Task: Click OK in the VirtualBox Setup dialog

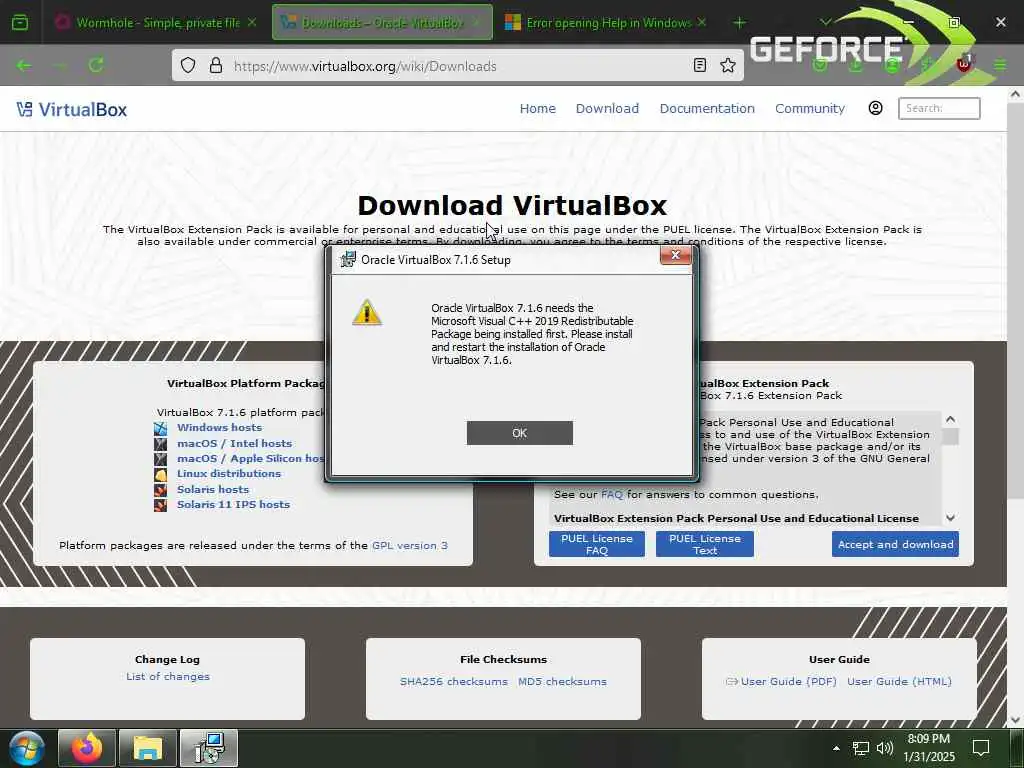Action: (x=519, y=433)
